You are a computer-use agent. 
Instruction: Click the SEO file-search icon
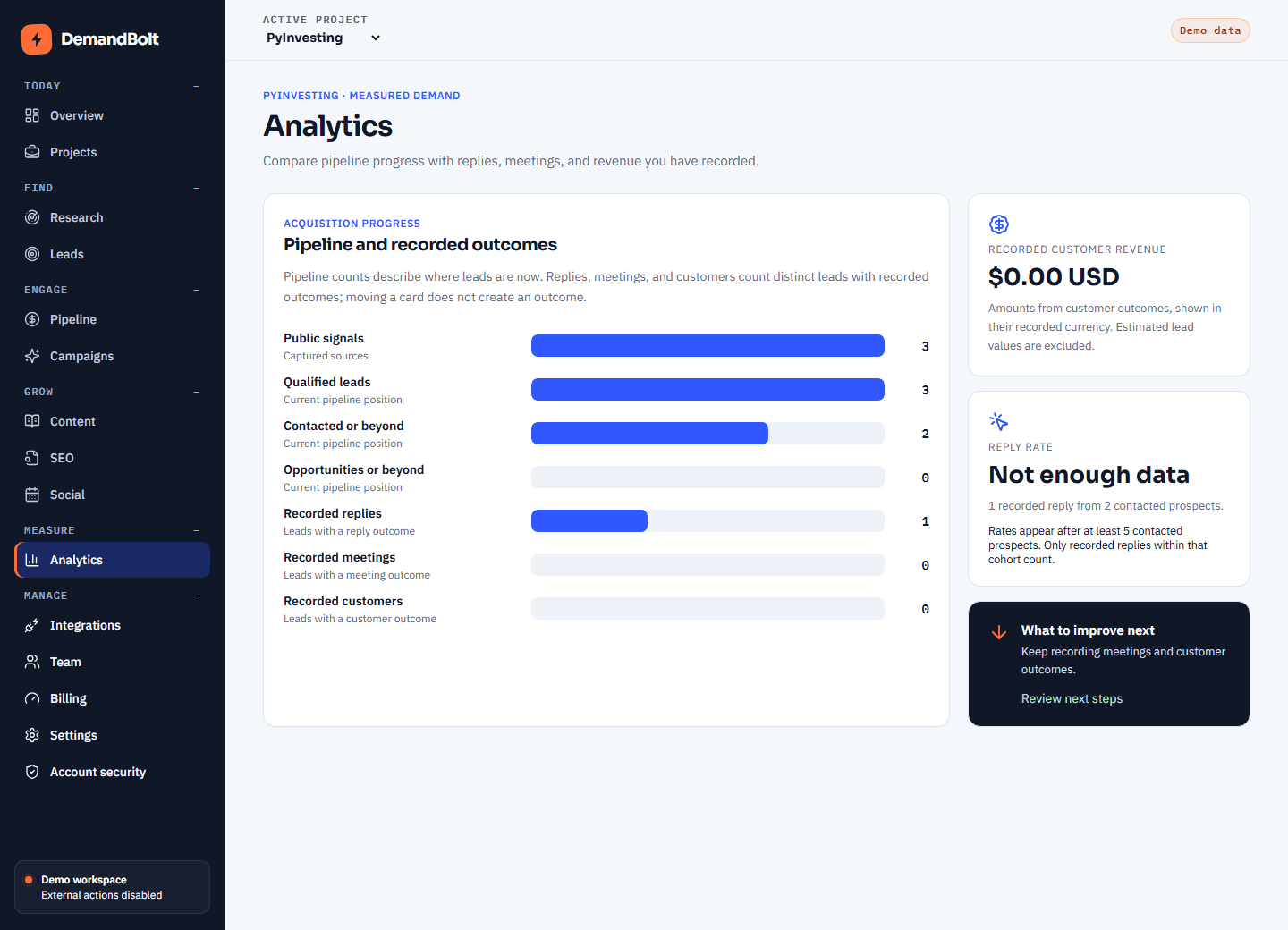click(32, 458)
